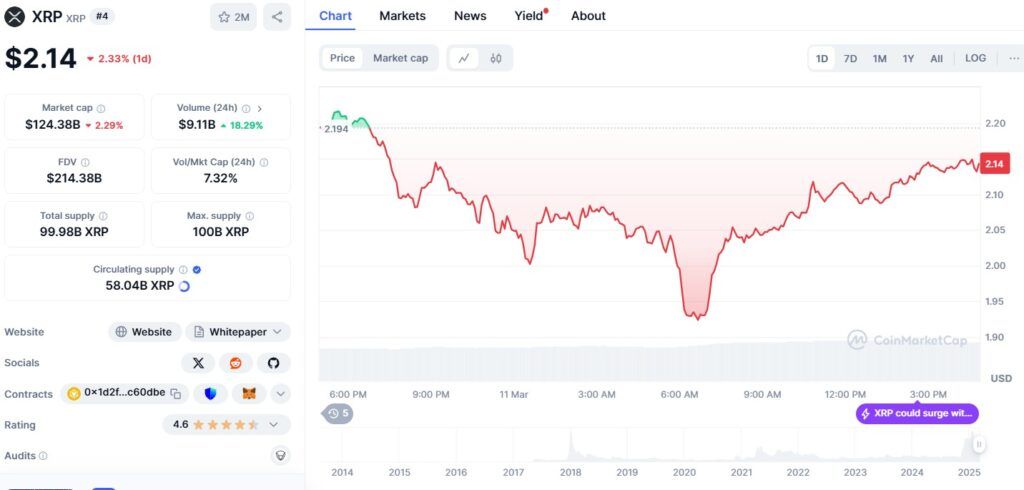Toggle the LOG scale option

pyautogui.click(x=975, y=58)
